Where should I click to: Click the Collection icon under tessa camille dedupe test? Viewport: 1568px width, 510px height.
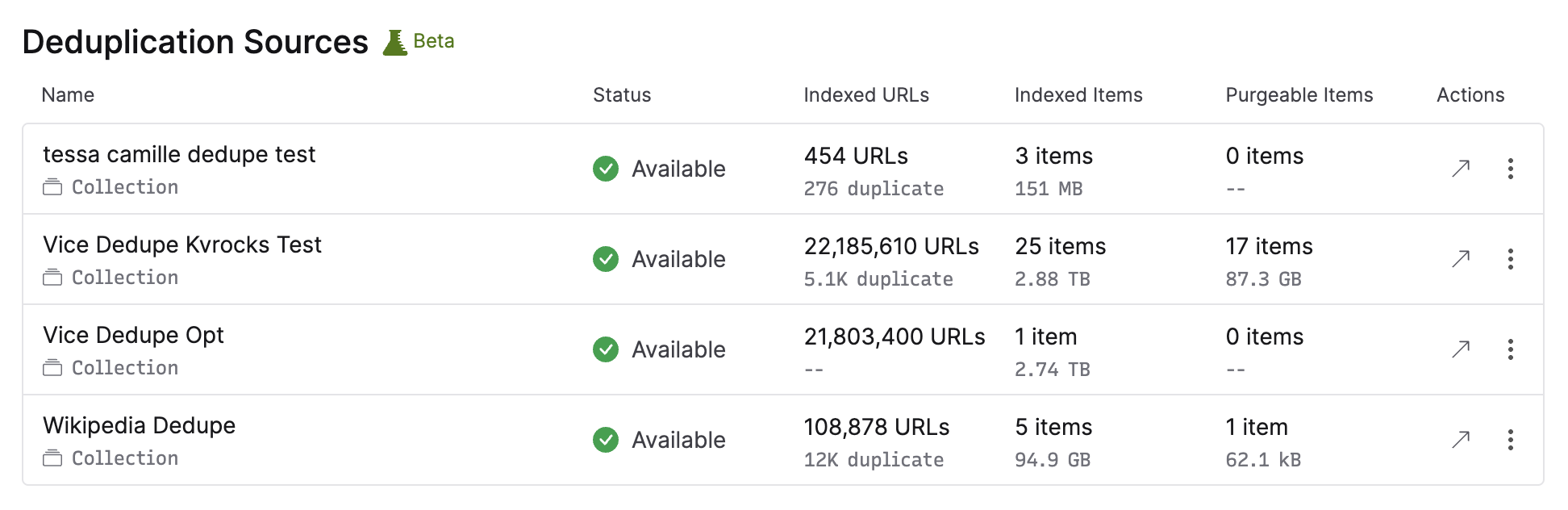click(x=53, y=186)
